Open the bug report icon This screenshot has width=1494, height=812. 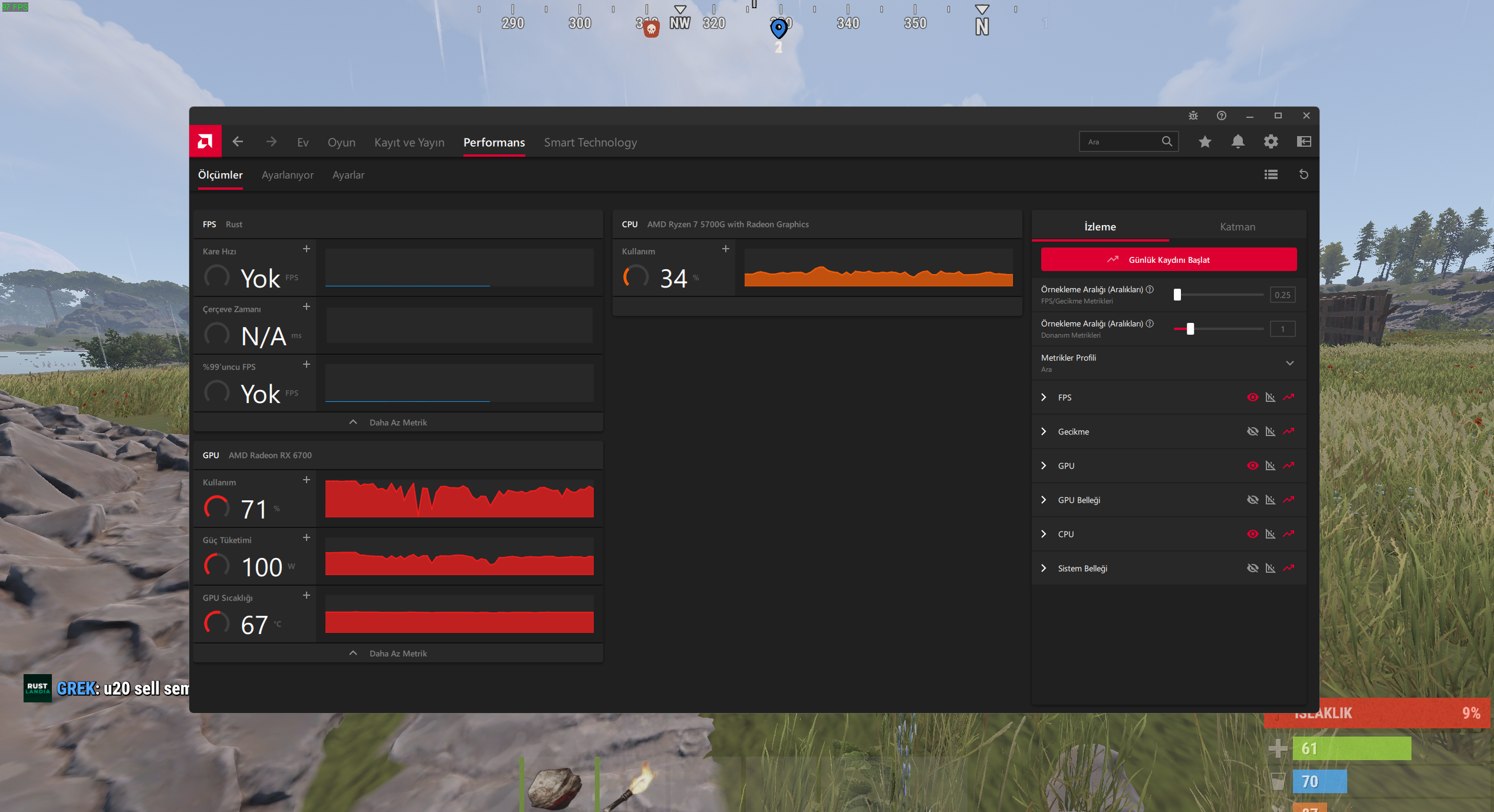coord(1193,116)
